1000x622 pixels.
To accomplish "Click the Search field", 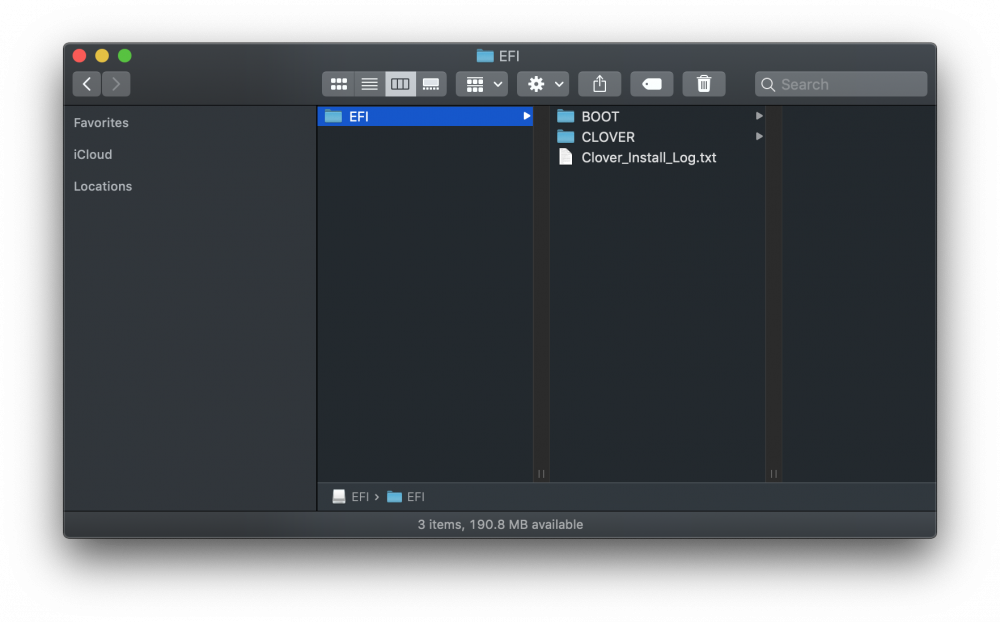I will 841,84.
